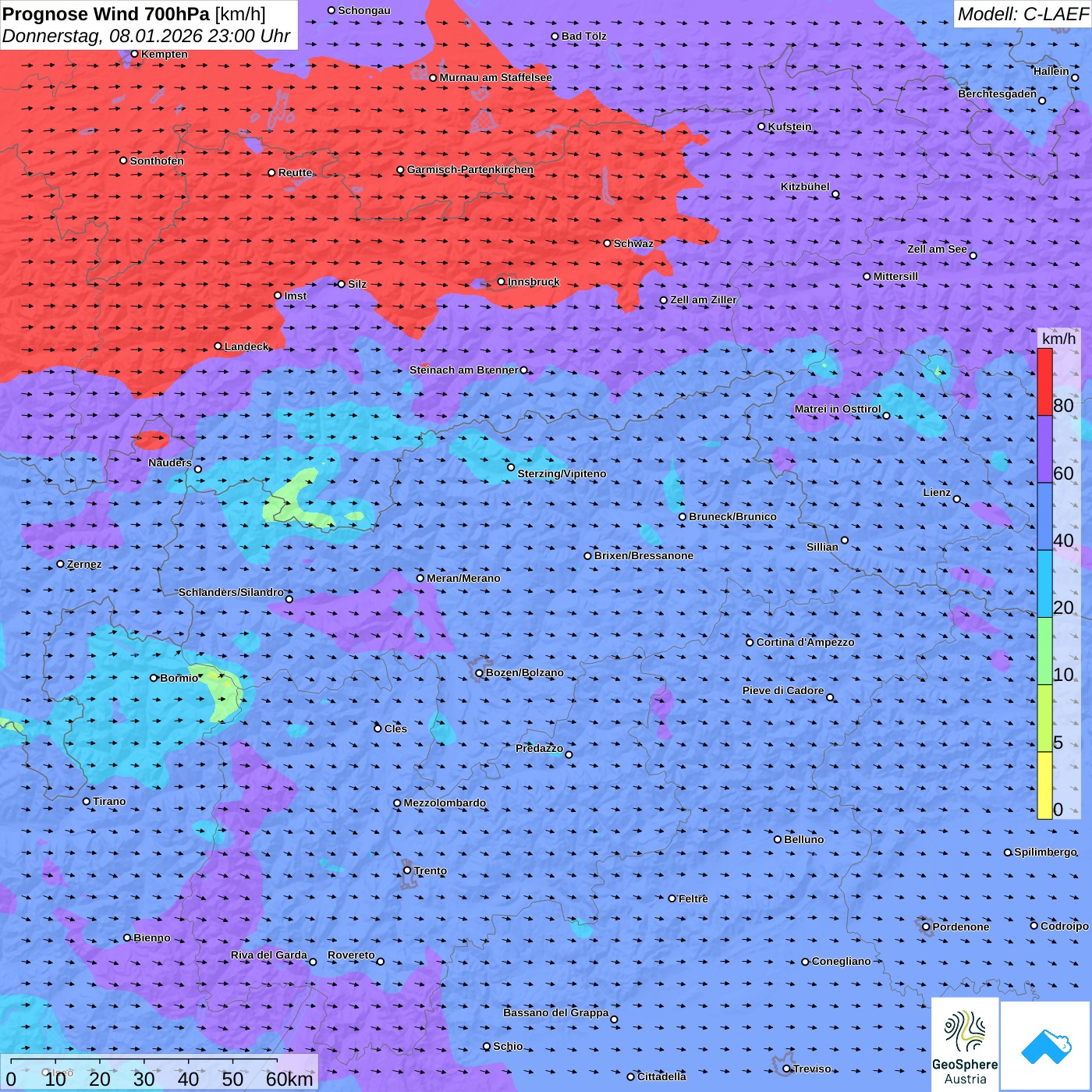The width and height of the screenshot is (1092, 1092).
Task: Click the Meran/Merano city marker
Action: (x=420, y=578)
